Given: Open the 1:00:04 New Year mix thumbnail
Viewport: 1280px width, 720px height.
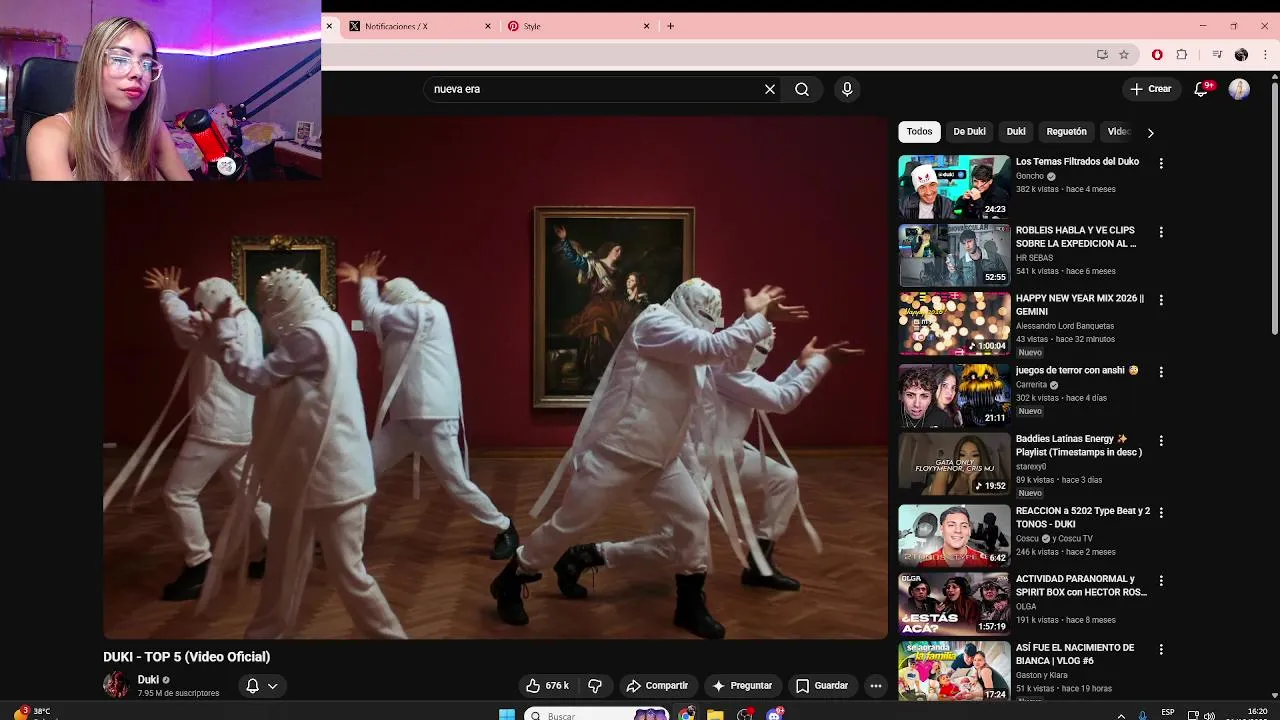Looking at the screenshot, I should (954, 323).
